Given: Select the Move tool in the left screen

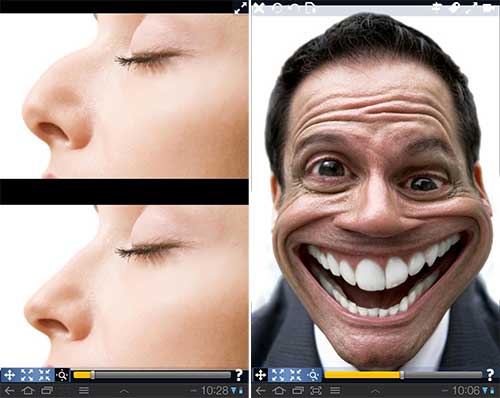Looking at the screenshot, I should click(9, 375).
